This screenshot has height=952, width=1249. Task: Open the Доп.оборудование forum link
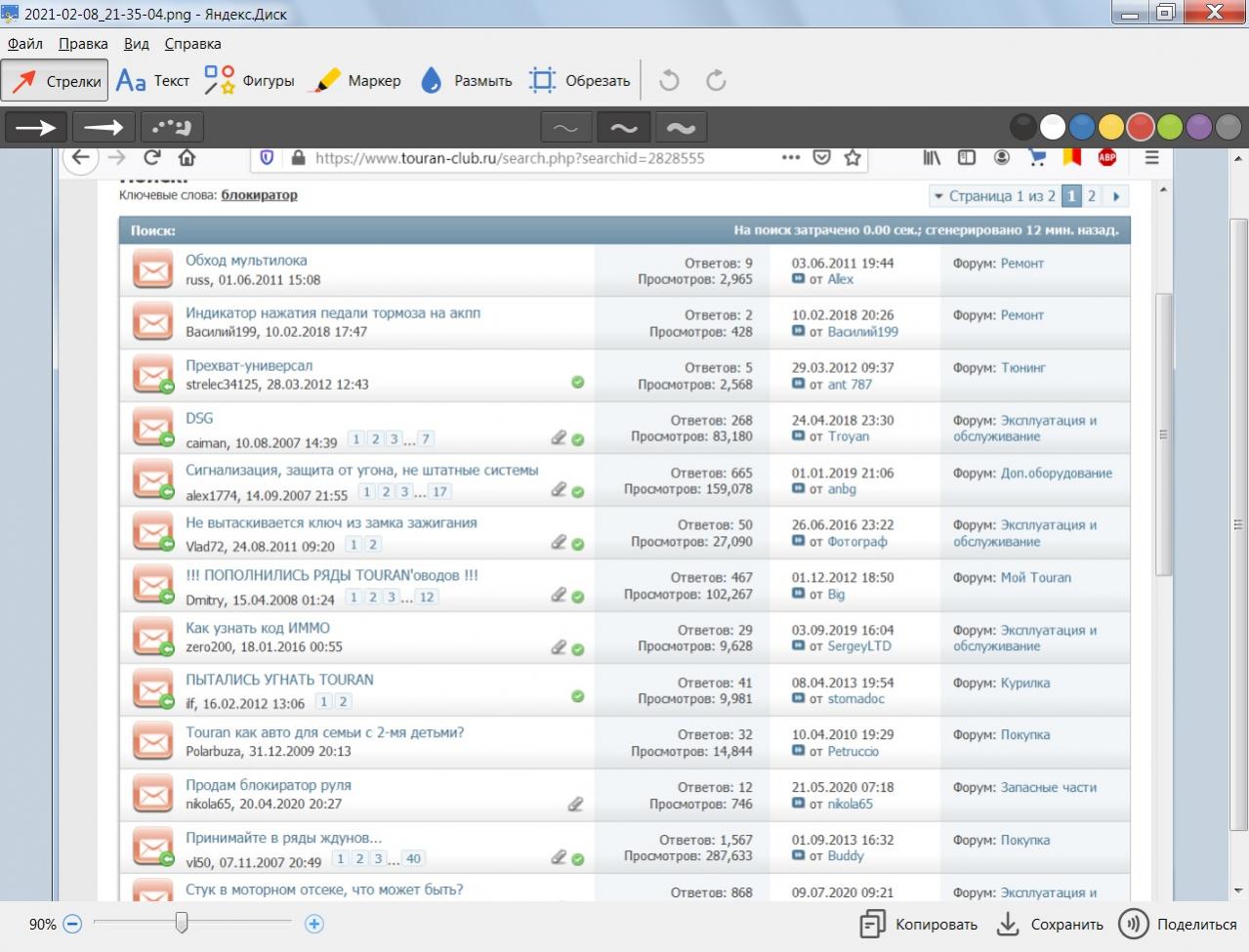pyautogui.click(x=1057, y=473)
